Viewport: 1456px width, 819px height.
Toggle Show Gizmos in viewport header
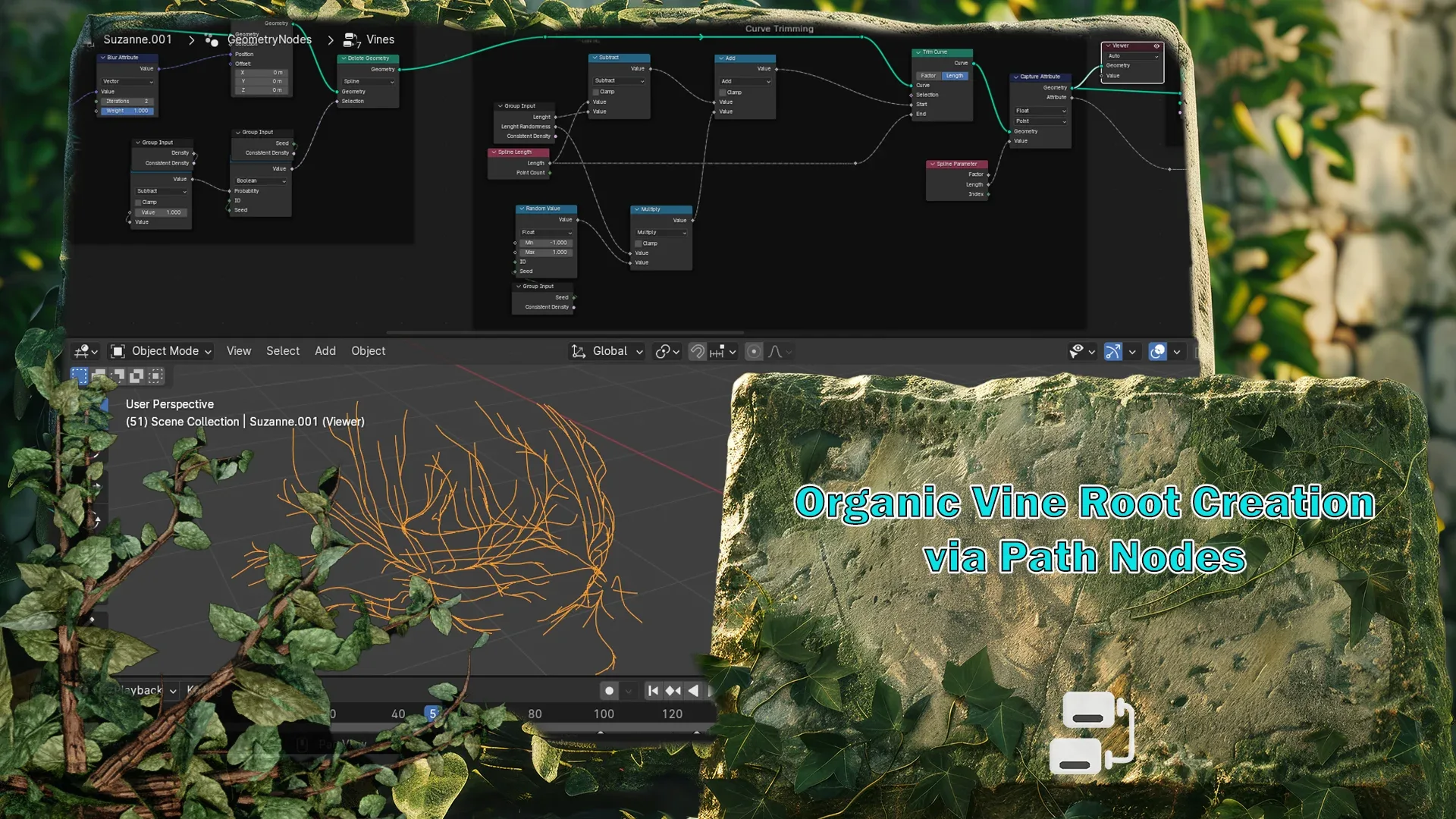pos(1112,350)
